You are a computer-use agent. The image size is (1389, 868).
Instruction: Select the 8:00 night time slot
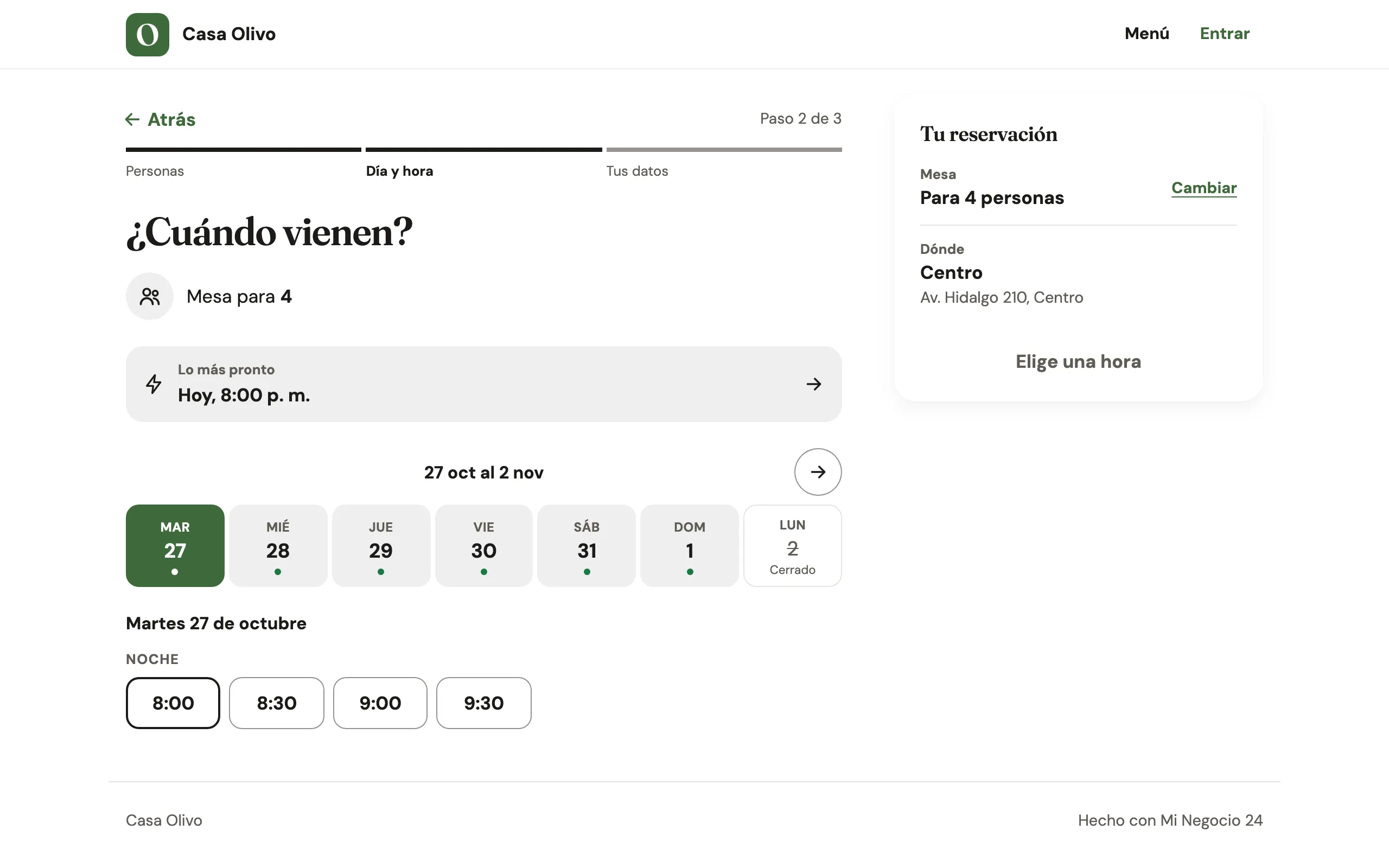point(173,703)
